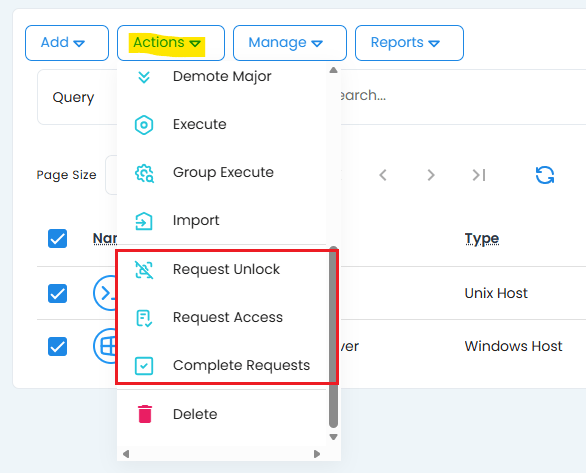Click the Import arrow icon

pyautogui.click(x=144, y=221)
